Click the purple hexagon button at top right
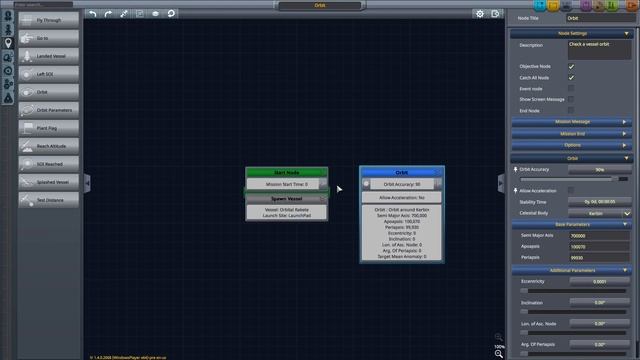This screenshot has width=640, height=360. 586,5
